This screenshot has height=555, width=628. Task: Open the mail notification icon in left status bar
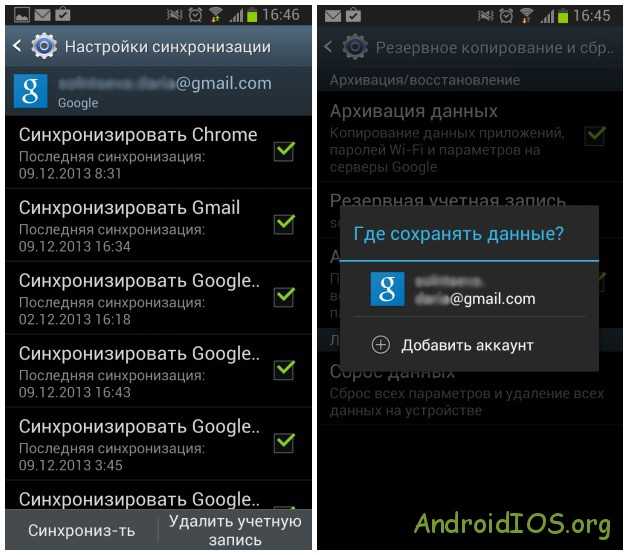click(42, 16)
